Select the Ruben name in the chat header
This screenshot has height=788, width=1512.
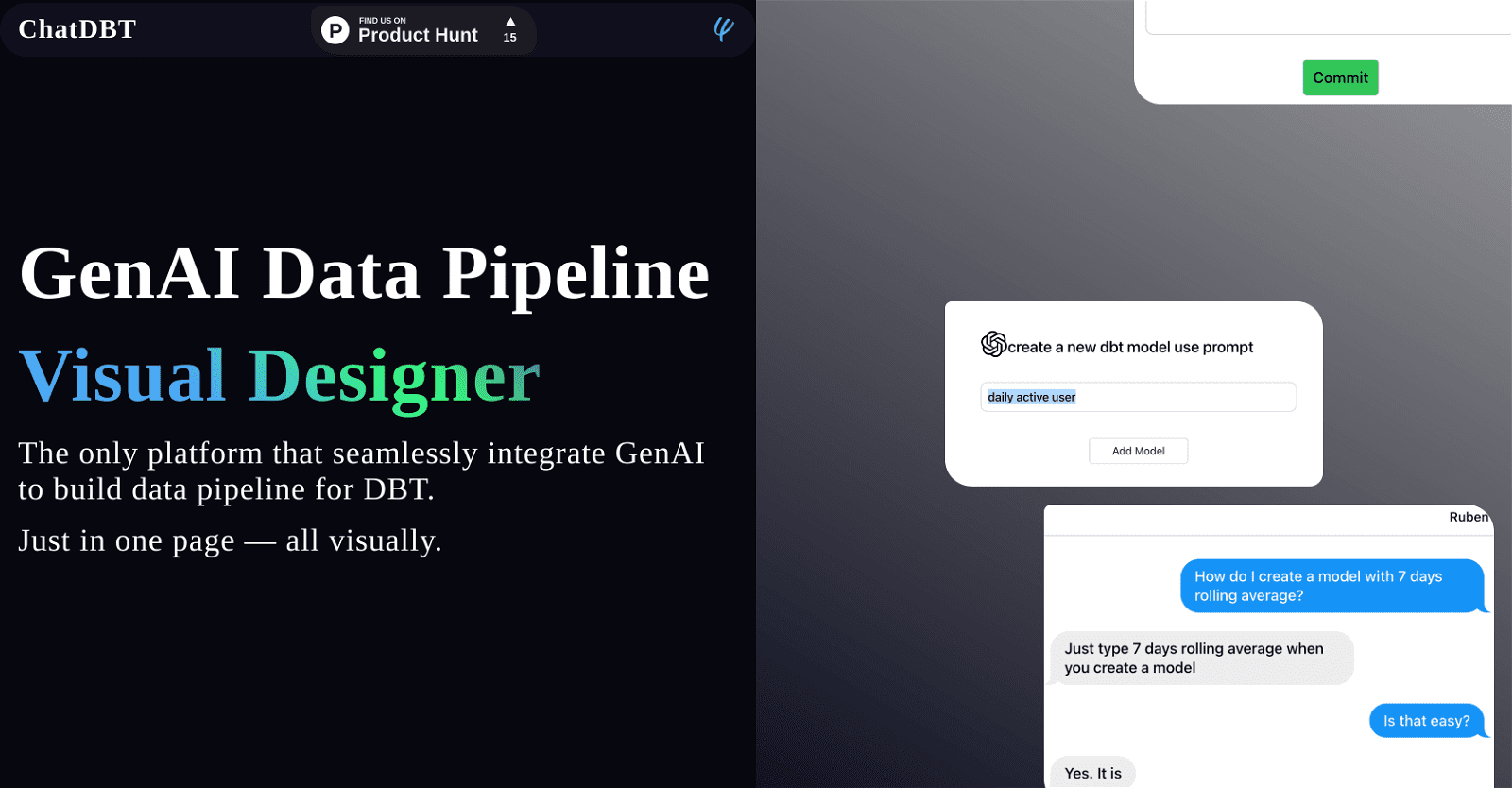tap(1468, 517)
